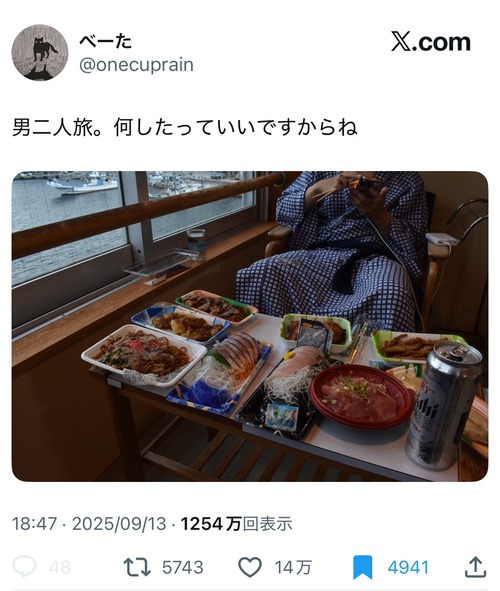Viewport: 500px width, 591px height.
Task: Click the 5743 repost count
Action: (183, 567)
